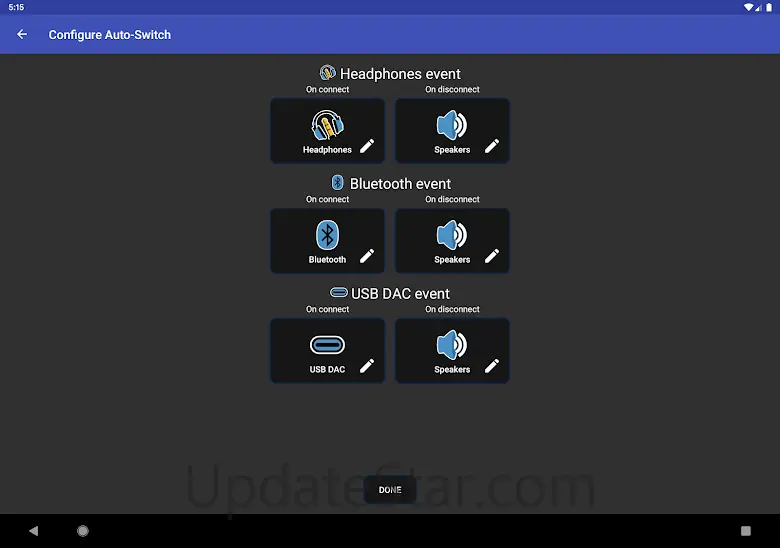Edit USB DAC on-disconnect Speakers with pencil
780x548 pixels.
(492, 366)
